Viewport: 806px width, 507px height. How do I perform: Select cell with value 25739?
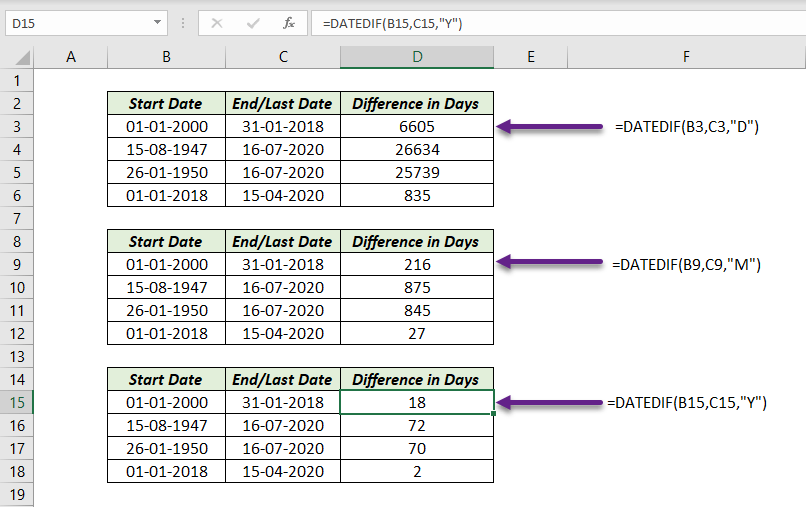pyautogui.click(x=417, y=172)
